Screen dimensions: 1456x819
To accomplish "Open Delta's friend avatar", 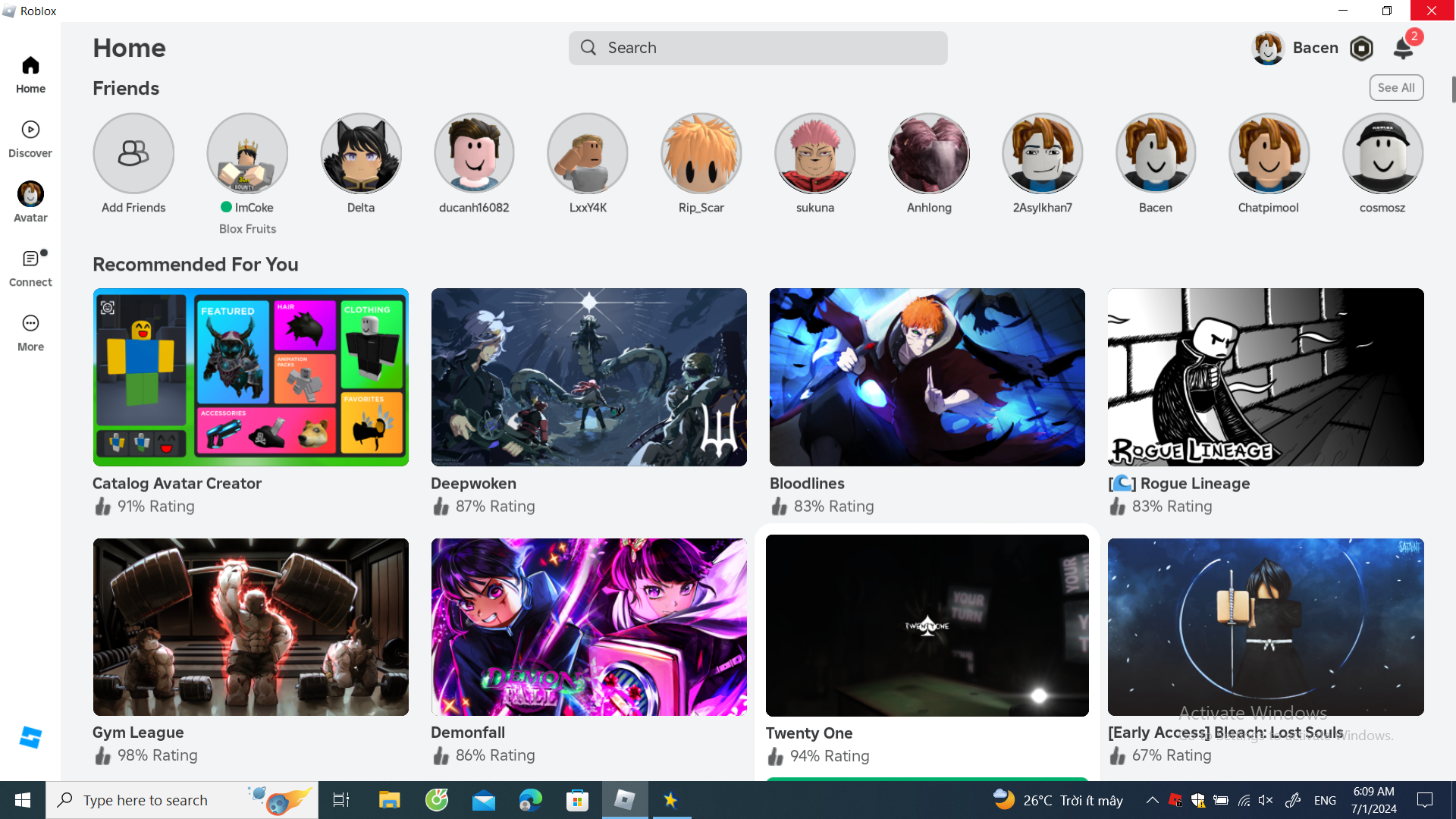I will click(361, 153).
